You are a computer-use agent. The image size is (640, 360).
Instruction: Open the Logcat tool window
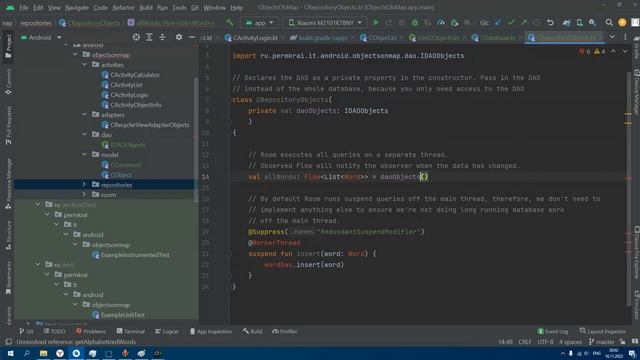(x=167, y=331)
